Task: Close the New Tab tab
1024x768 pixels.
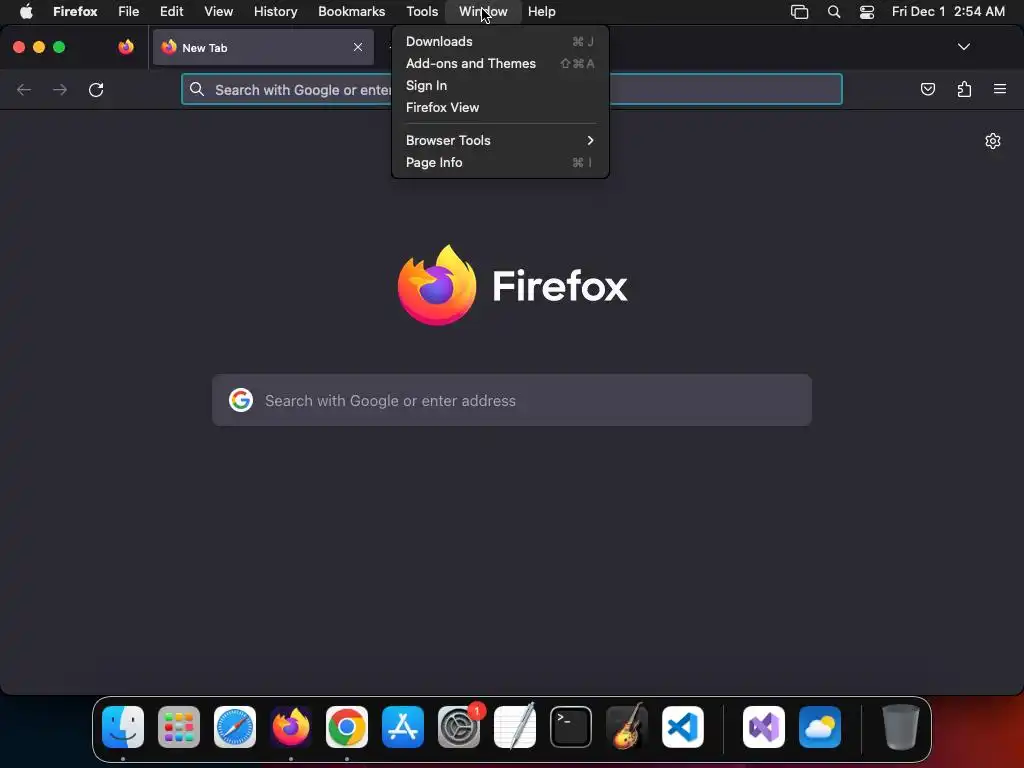Action: click(x=358, y=47)
